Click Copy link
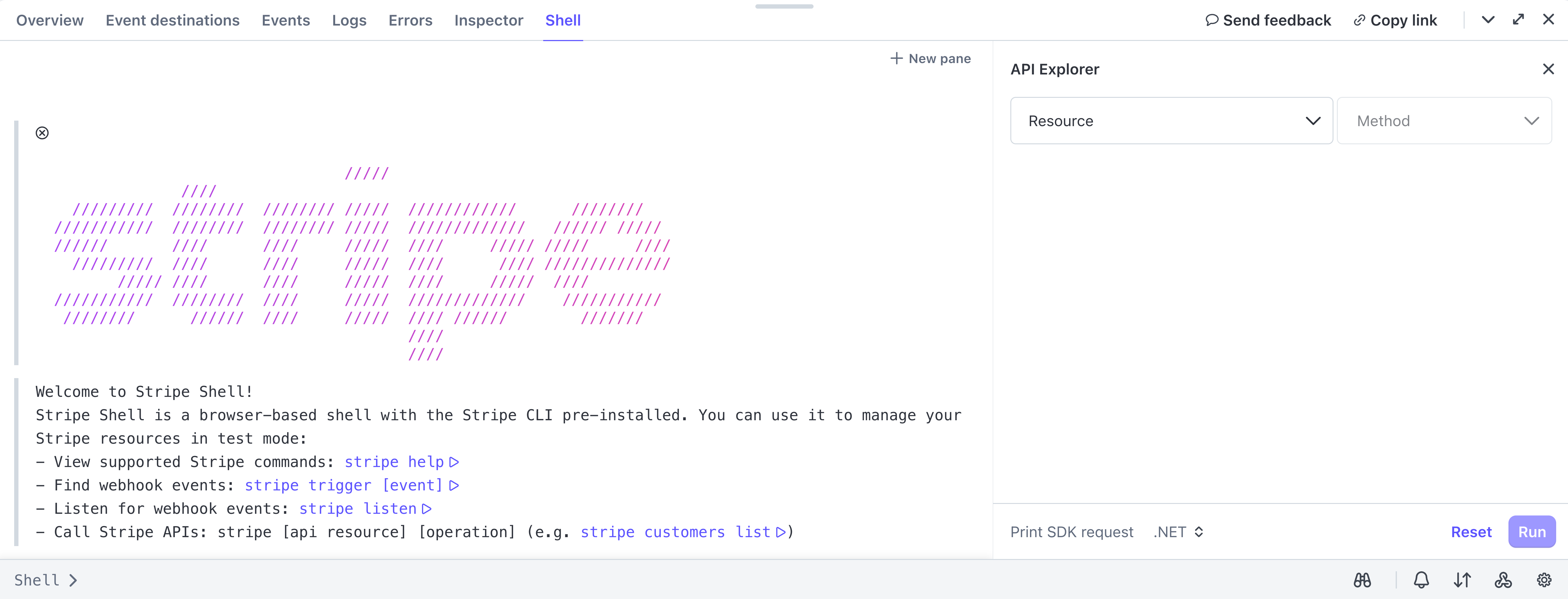Image resolution: width=1568 pixels, height=599 pixels. tap(1394, 20)
